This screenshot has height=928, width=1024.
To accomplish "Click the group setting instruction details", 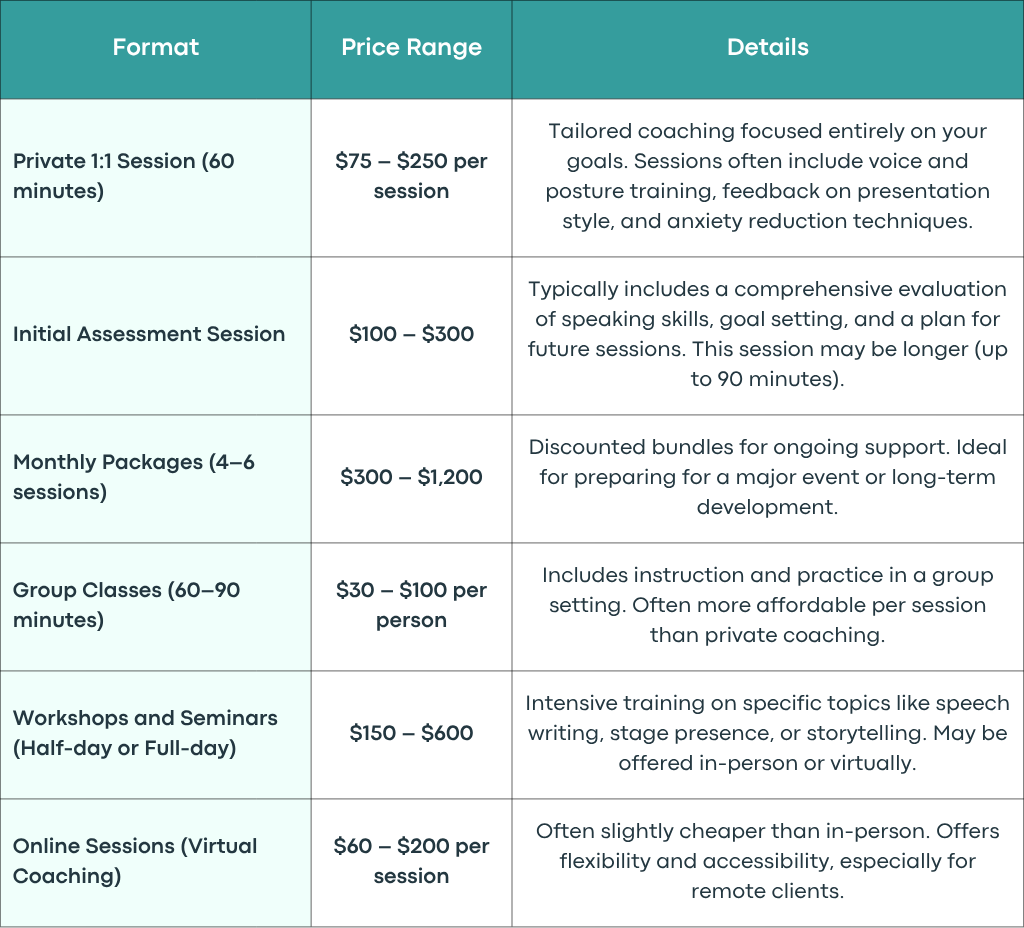I will tap(768, 605).
